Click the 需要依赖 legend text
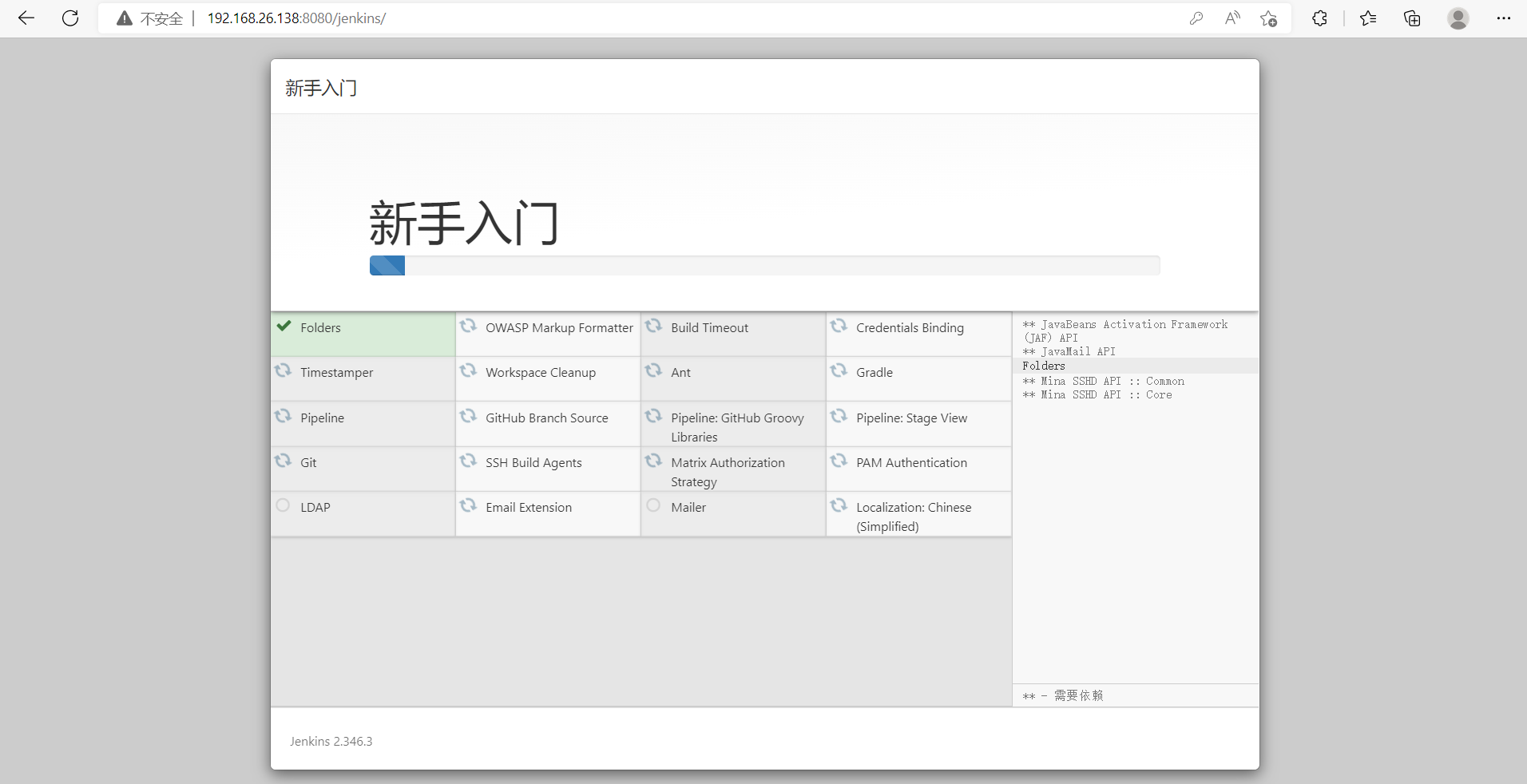 pyautogui.click(x=1078, y=695)
